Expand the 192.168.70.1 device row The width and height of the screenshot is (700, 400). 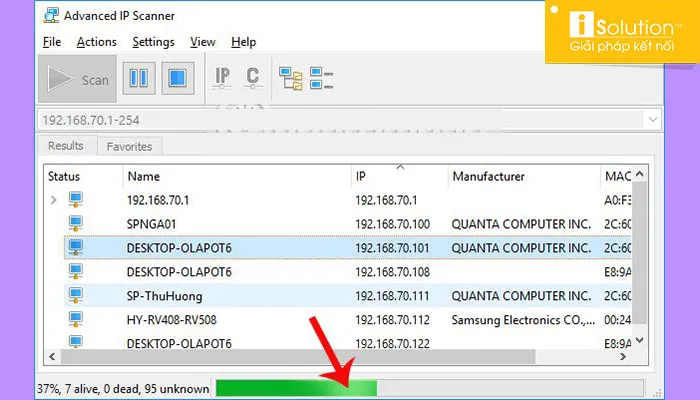pos(54,200)
